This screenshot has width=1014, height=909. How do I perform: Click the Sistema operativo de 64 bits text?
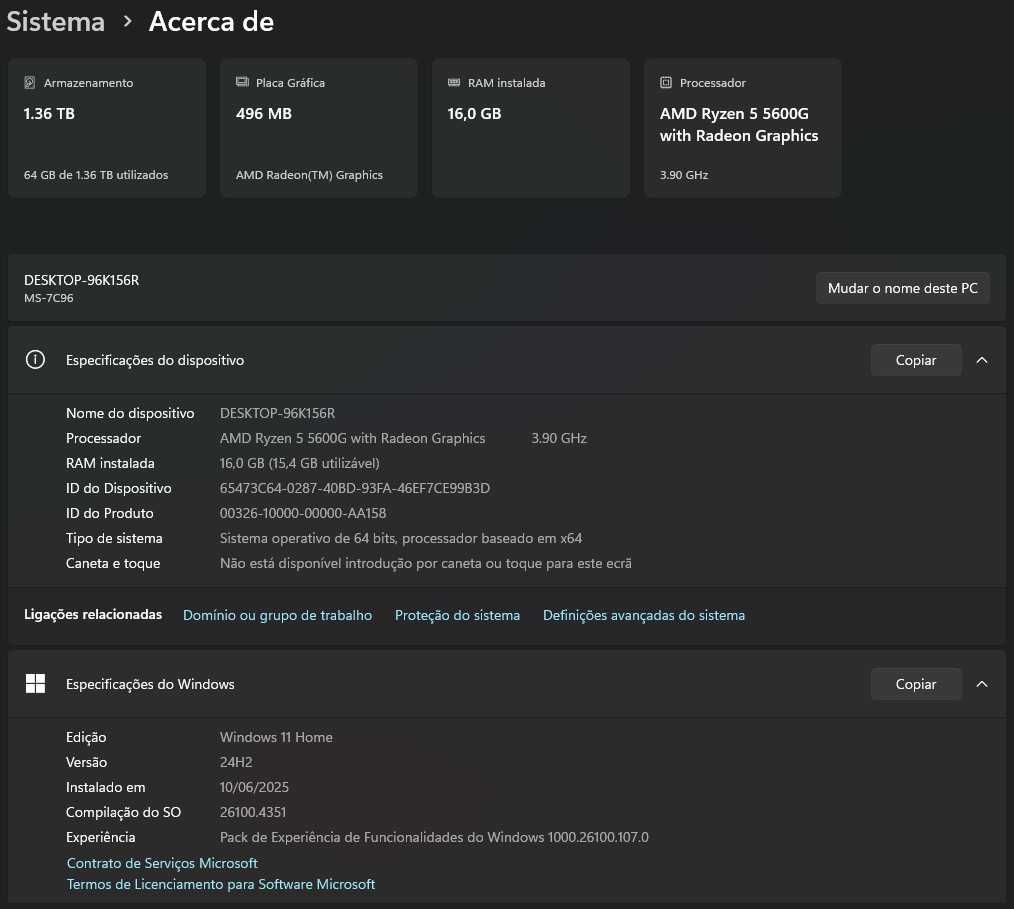pos(401,539)
